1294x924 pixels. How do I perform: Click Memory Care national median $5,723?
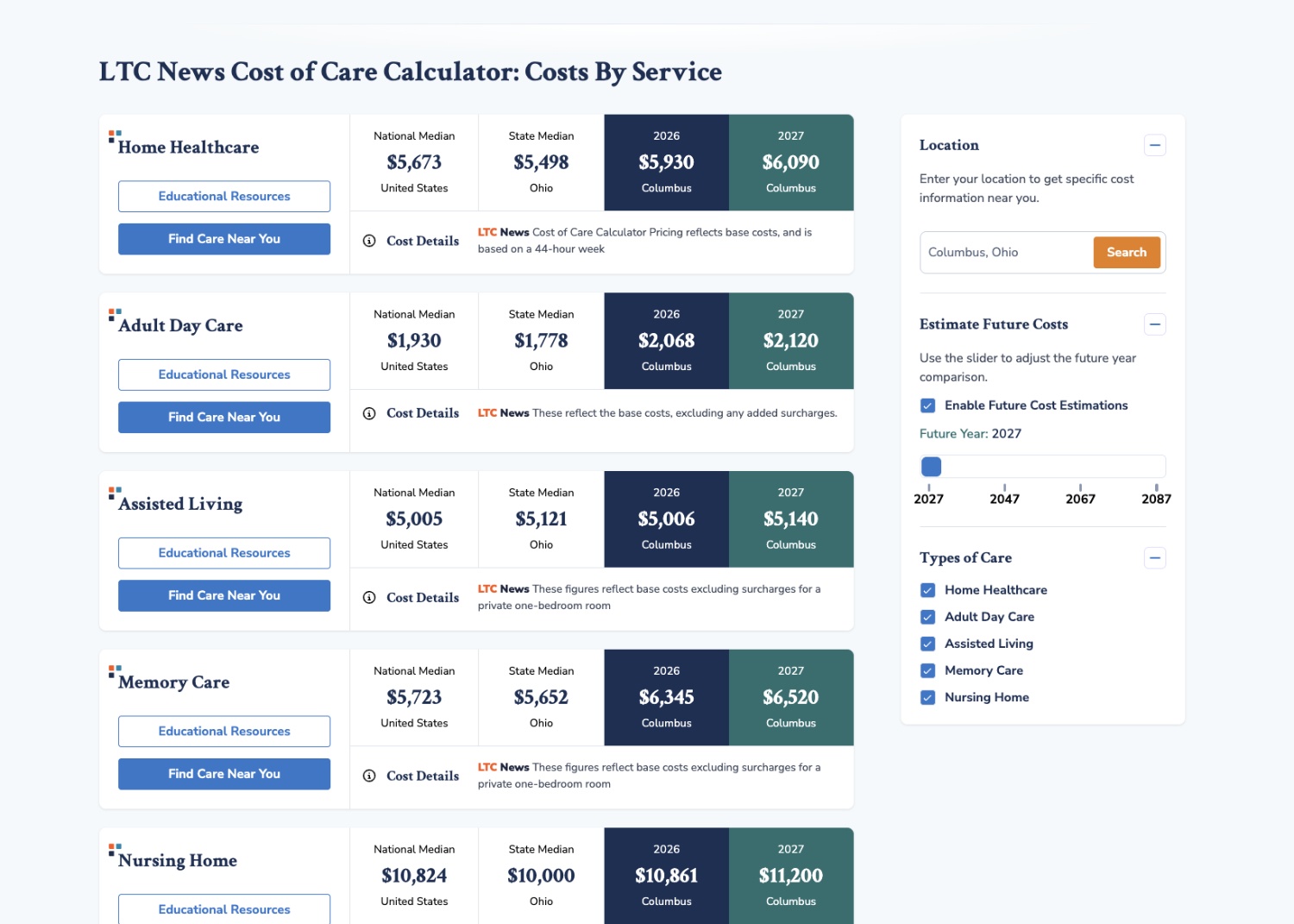click(x=414, y=697)
